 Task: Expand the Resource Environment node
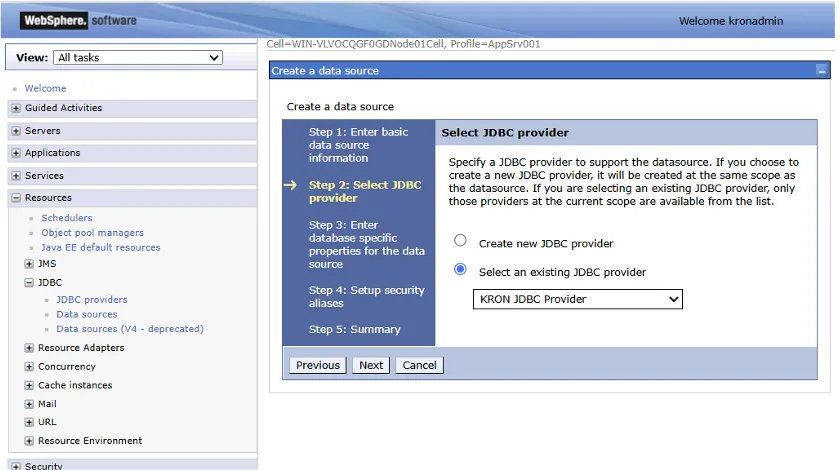(29, 441)
